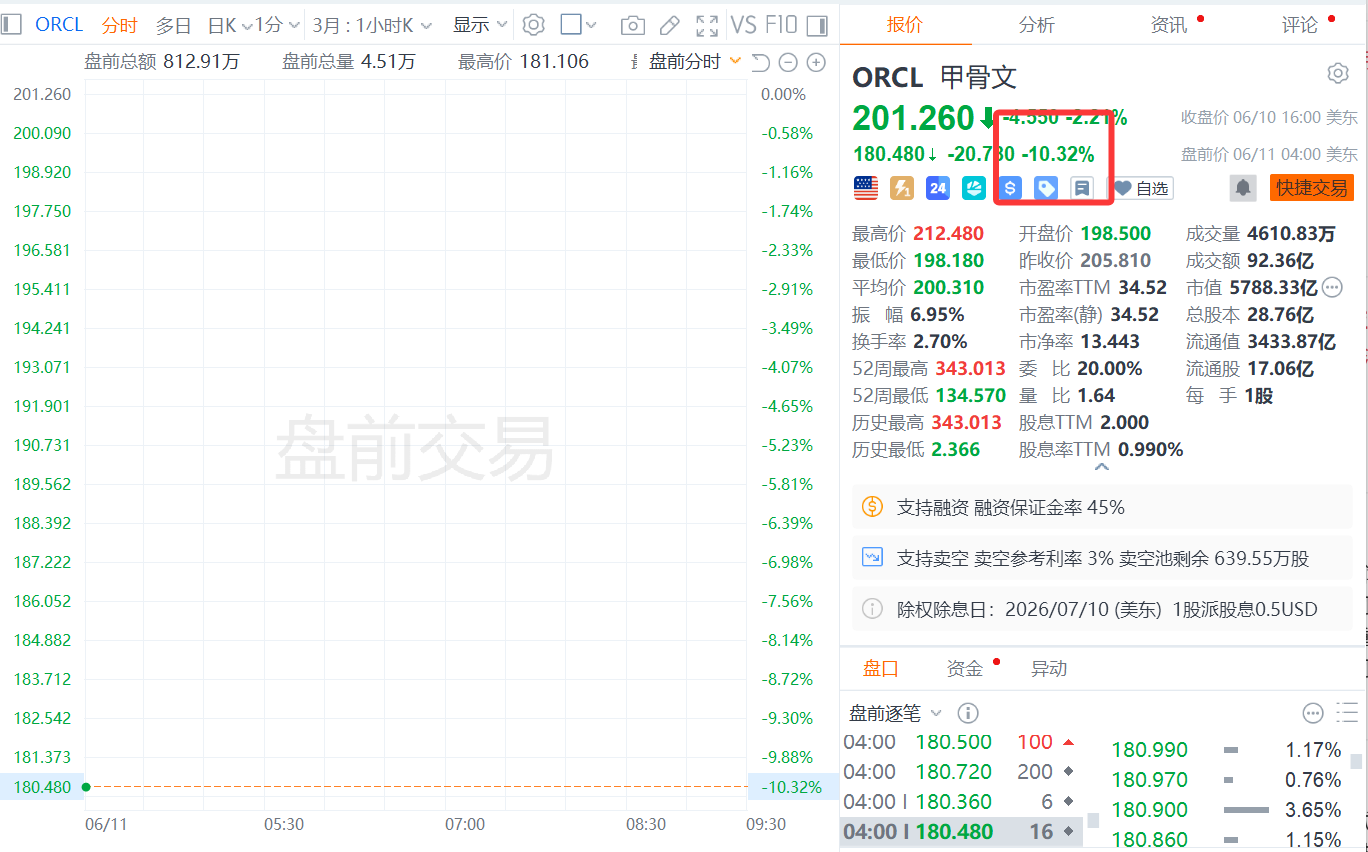Zoom in chart with plus icon
Image resolution: width=1368 pixels, height=852 pixels.
click(x=816, y=62)
